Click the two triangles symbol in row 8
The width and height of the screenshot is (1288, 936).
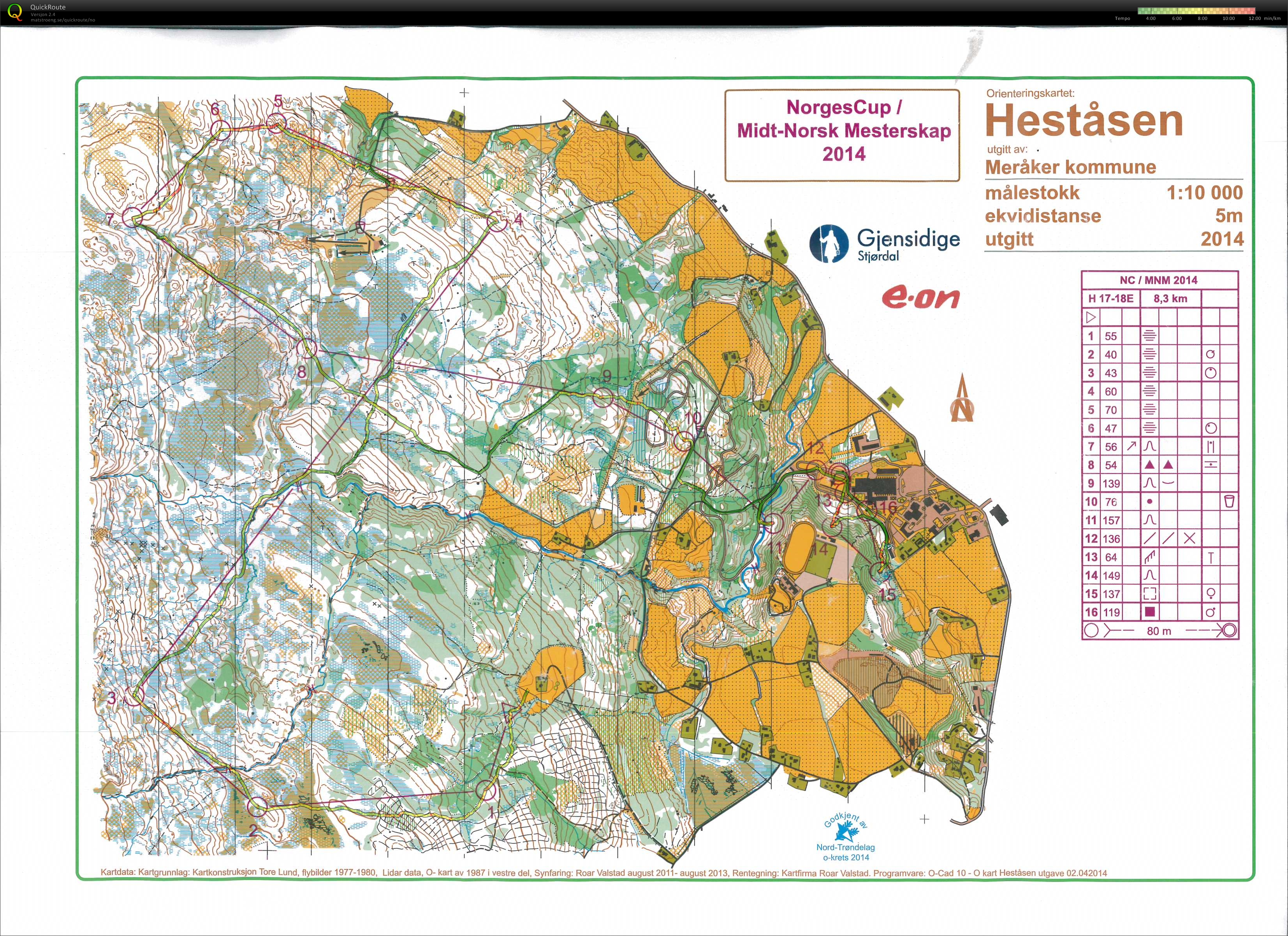1158,465
